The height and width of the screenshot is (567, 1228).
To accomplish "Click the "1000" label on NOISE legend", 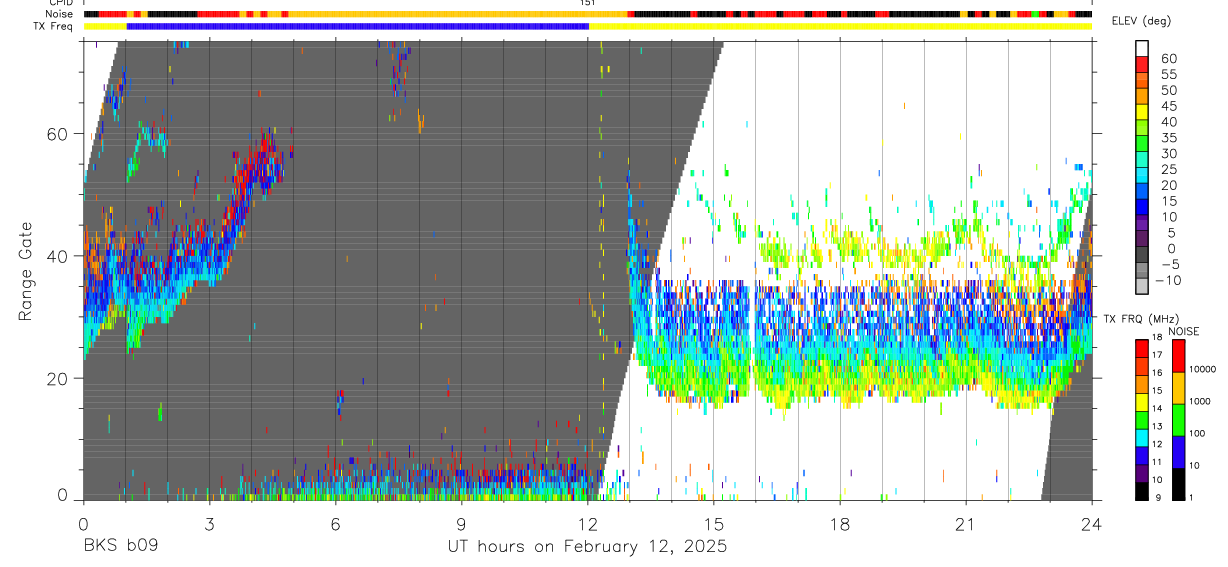I will click(x=1201, y=402).
